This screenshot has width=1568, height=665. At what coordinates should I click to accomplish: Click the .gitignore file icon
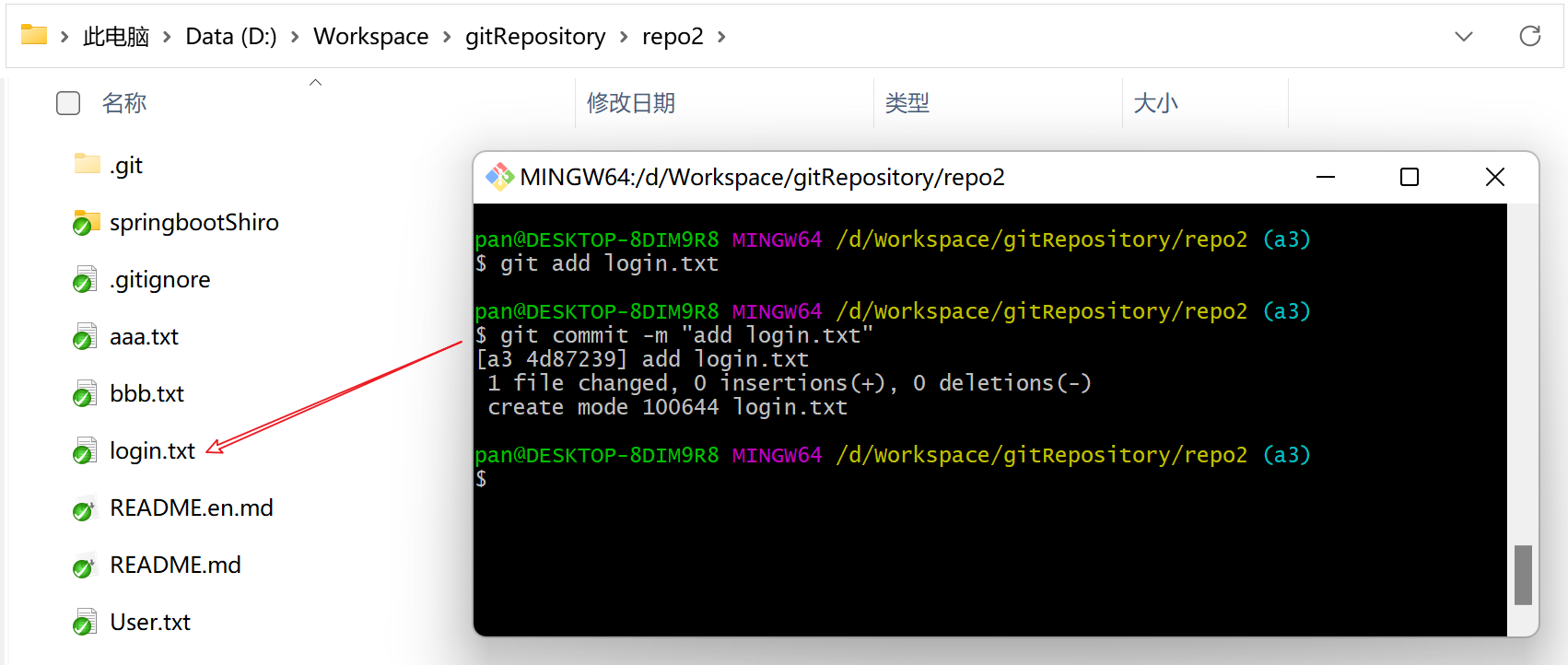[x=85, y=279]
